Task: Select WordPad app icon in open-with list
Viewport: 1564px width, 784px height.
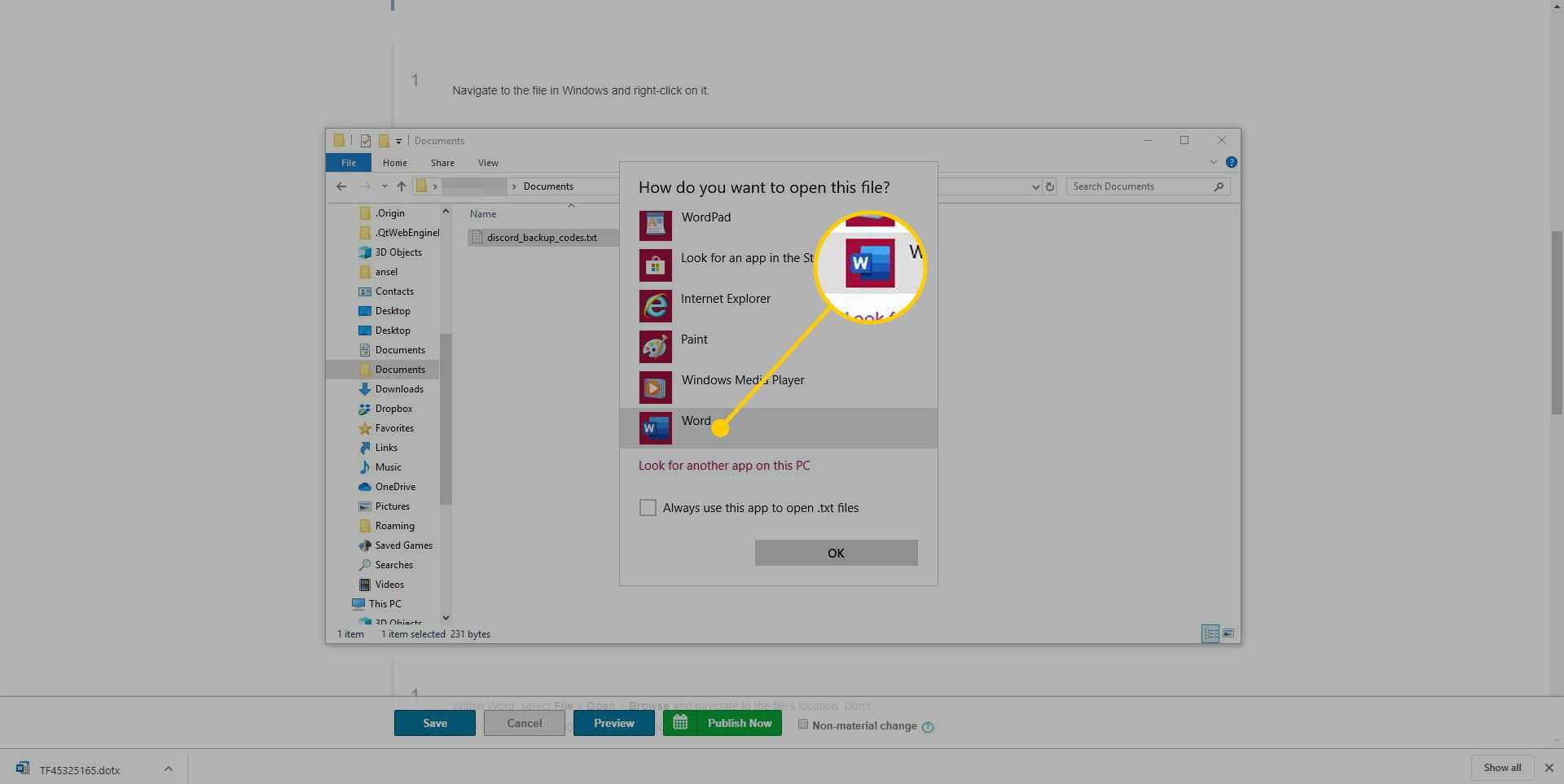Action: [655, 225]
